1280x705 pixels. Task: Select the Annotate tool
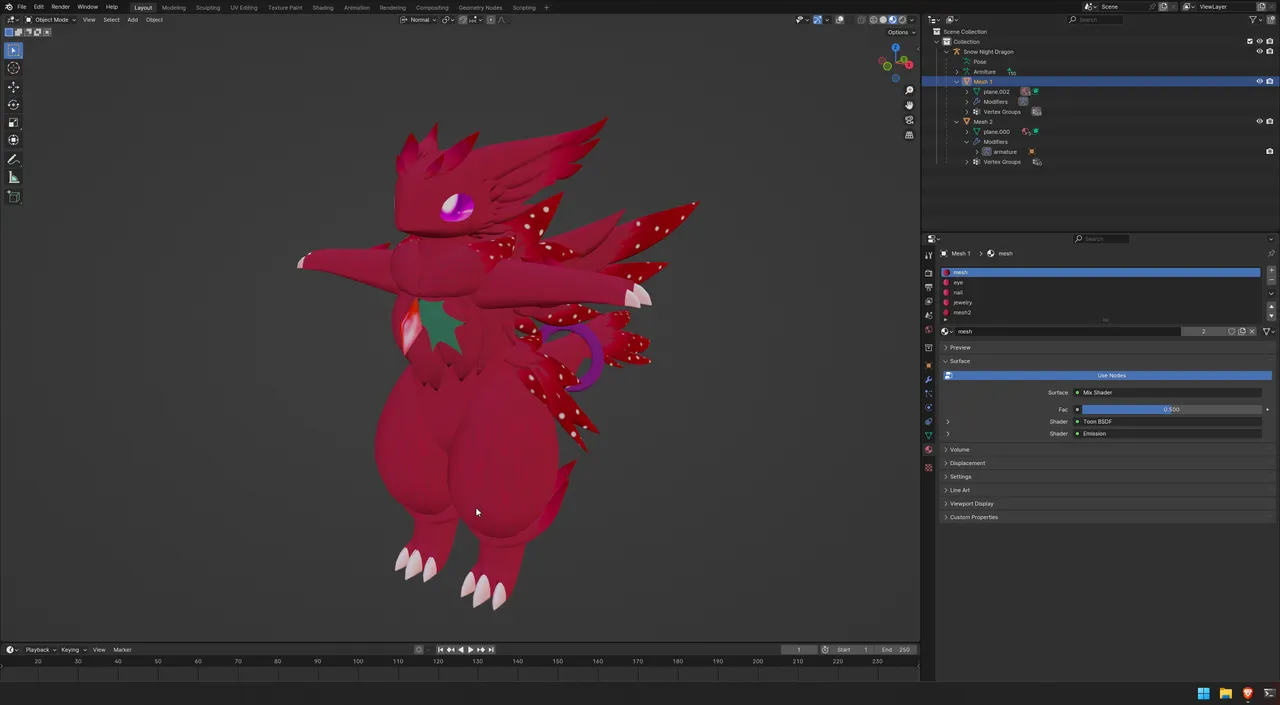[x=14, y=160]
